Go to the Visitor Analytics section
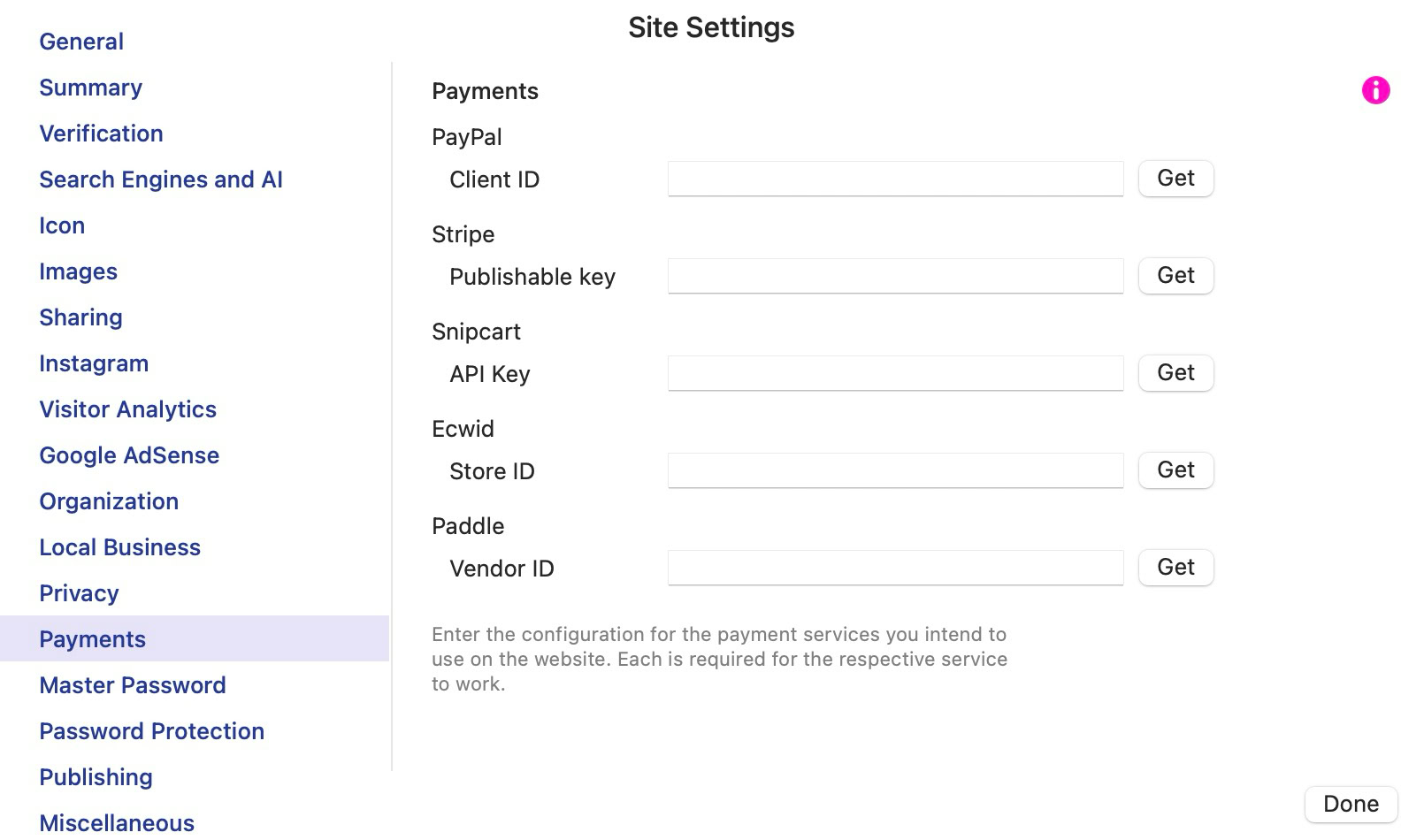 click(128, 409)
